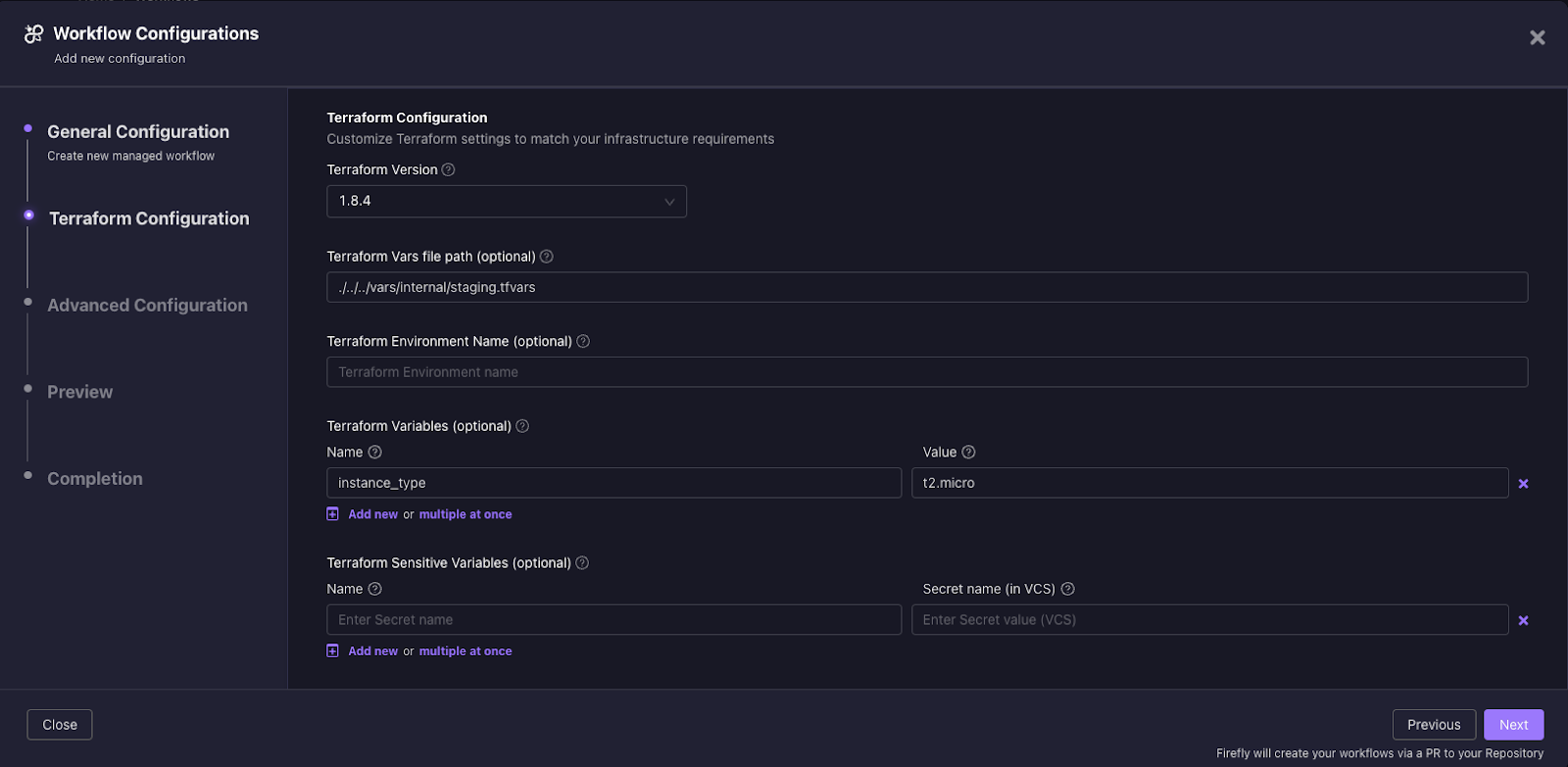Click multiple at once under Terraform Variables
Image resolution: width=1568 pixels, height=767 pixels.
coord(465,514)
